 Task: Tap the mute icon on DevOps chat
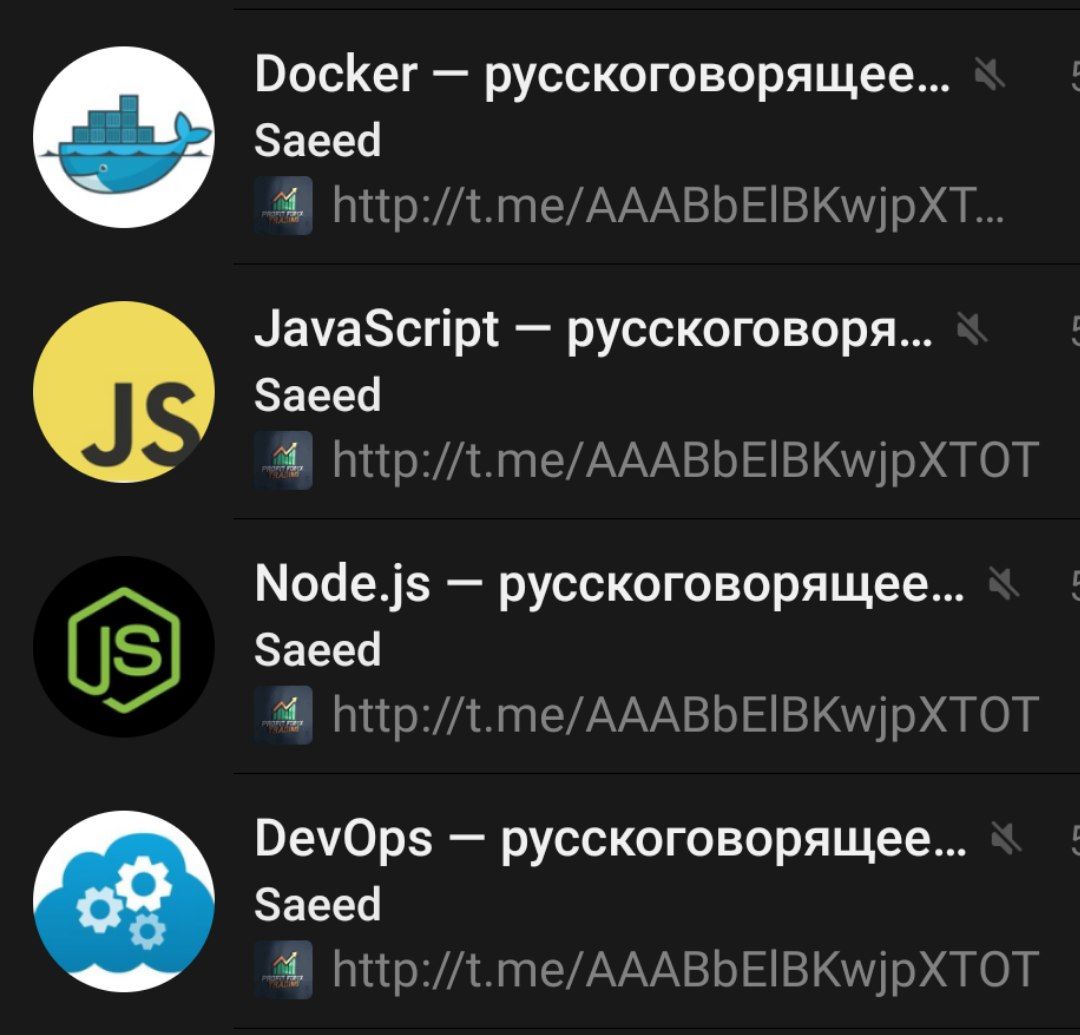coord(1005,838)
